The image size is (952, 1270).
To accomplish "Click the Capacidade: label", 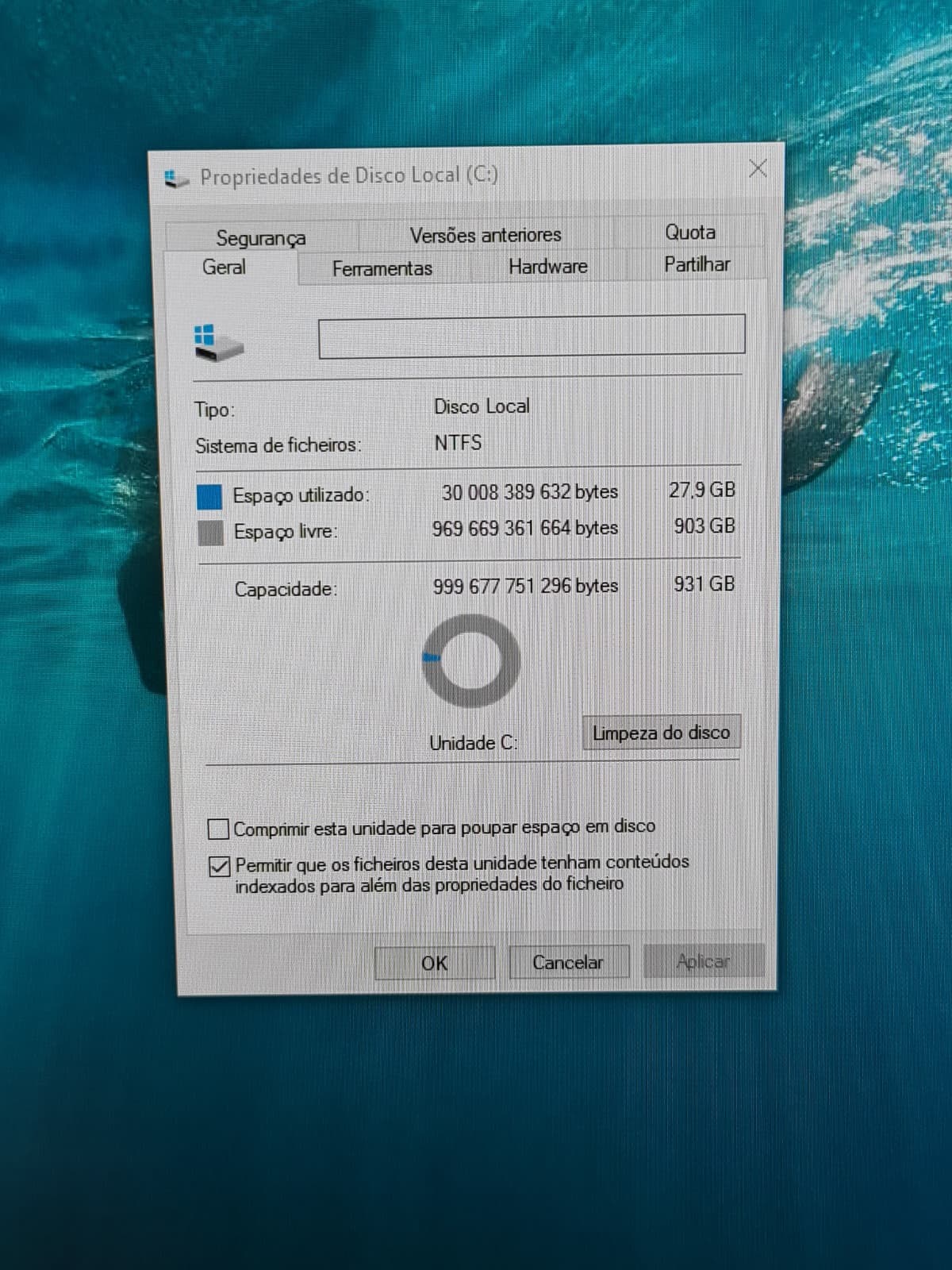I will (286, 589).
